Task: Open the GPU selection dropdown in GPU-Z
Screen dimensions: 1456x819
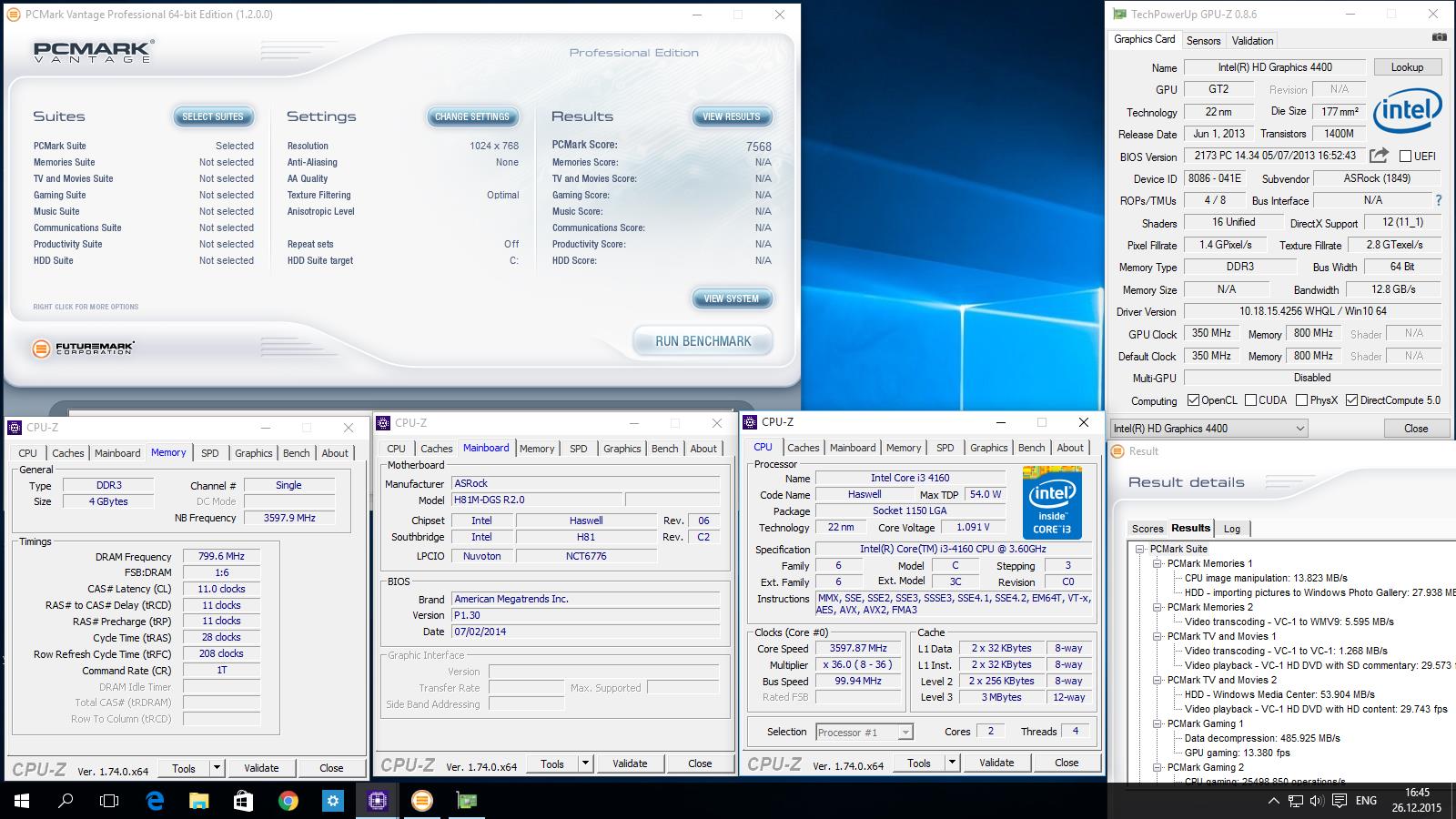Action: pyautogui.click(x=1208, y=428)
